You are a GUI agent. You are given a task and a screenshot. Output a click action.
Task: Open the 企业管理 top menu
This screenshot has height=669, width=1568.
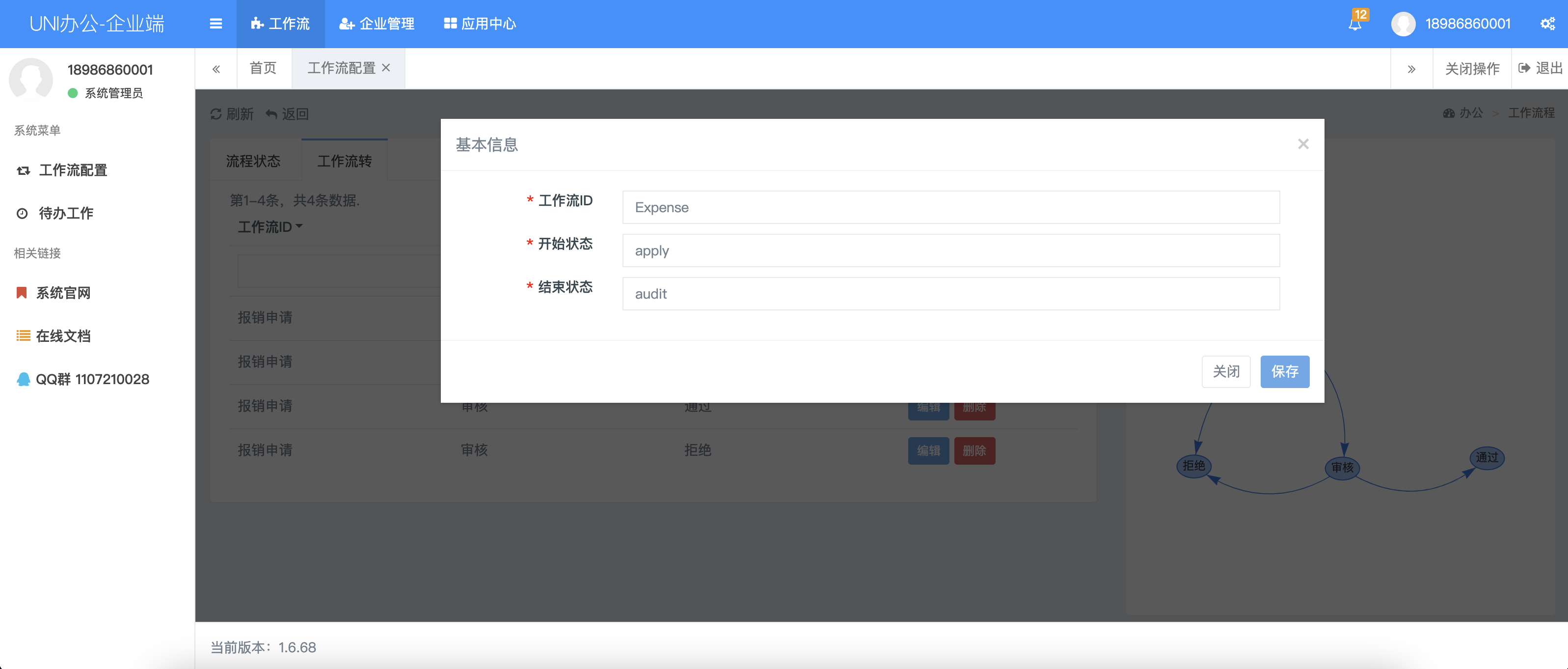point(377,24)
